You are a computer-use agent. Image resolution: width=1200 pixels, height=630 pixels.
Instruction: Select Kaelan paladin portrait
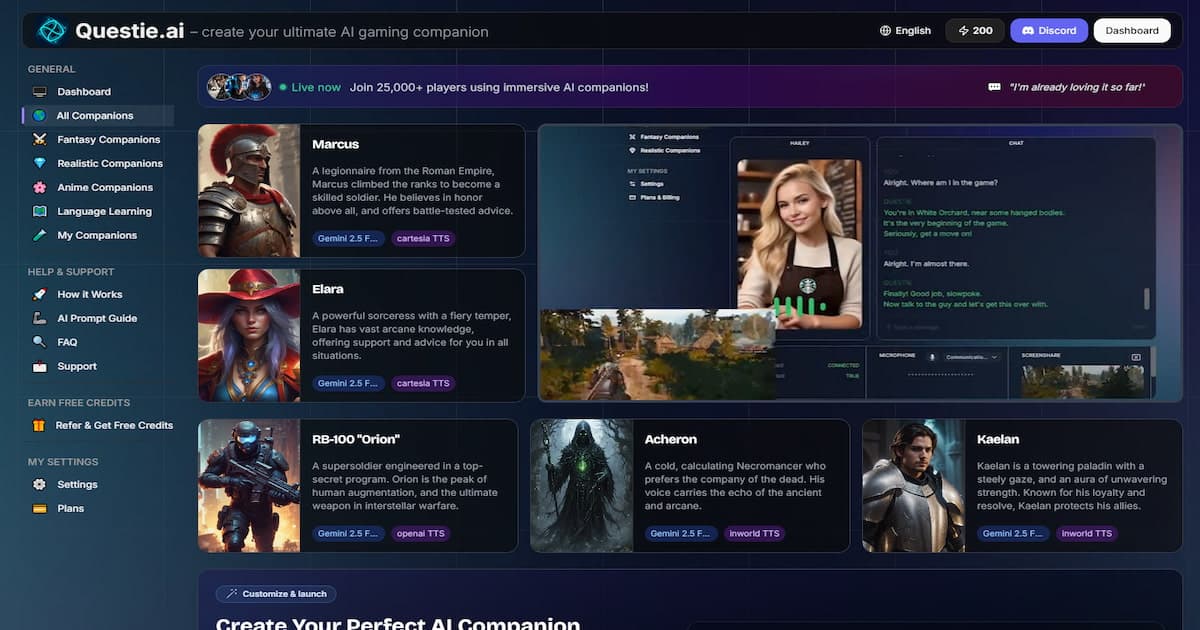pos(914,486)
